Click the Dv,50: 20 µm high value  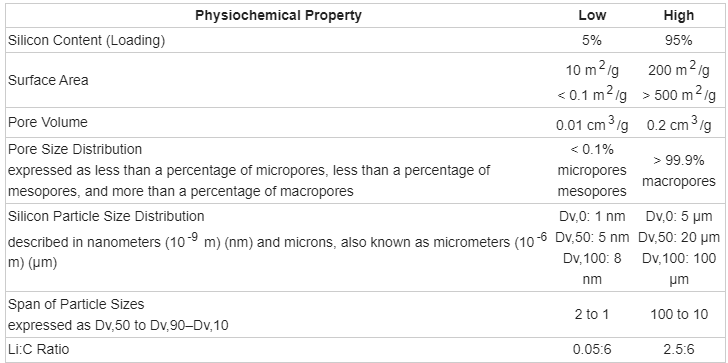(x=679, y=238)
